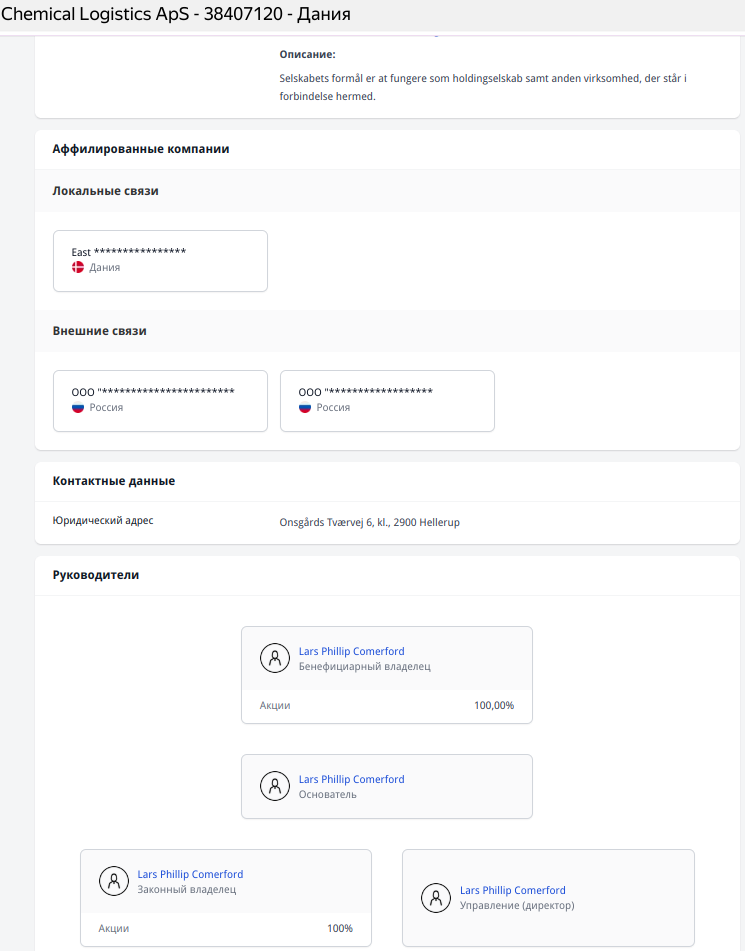Viewport: 745px width, 951px height.
Task: Click the Описание label
Action: click(308, 54)
